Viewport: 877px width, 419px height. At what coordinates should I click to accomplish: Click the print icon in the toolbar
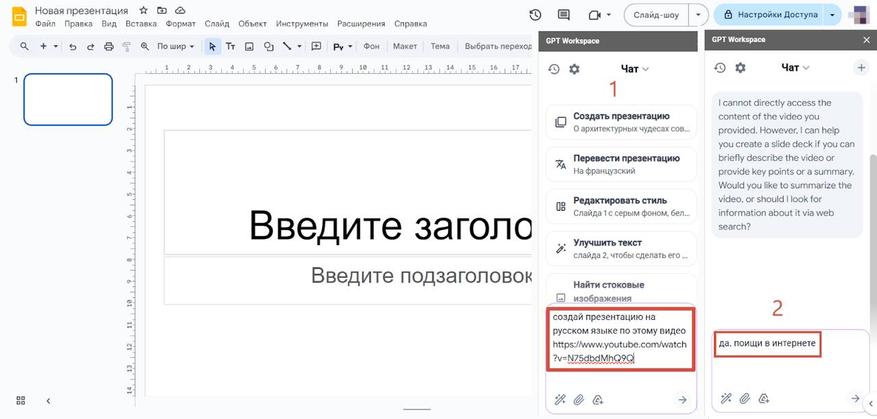click(x=108, y=46)
